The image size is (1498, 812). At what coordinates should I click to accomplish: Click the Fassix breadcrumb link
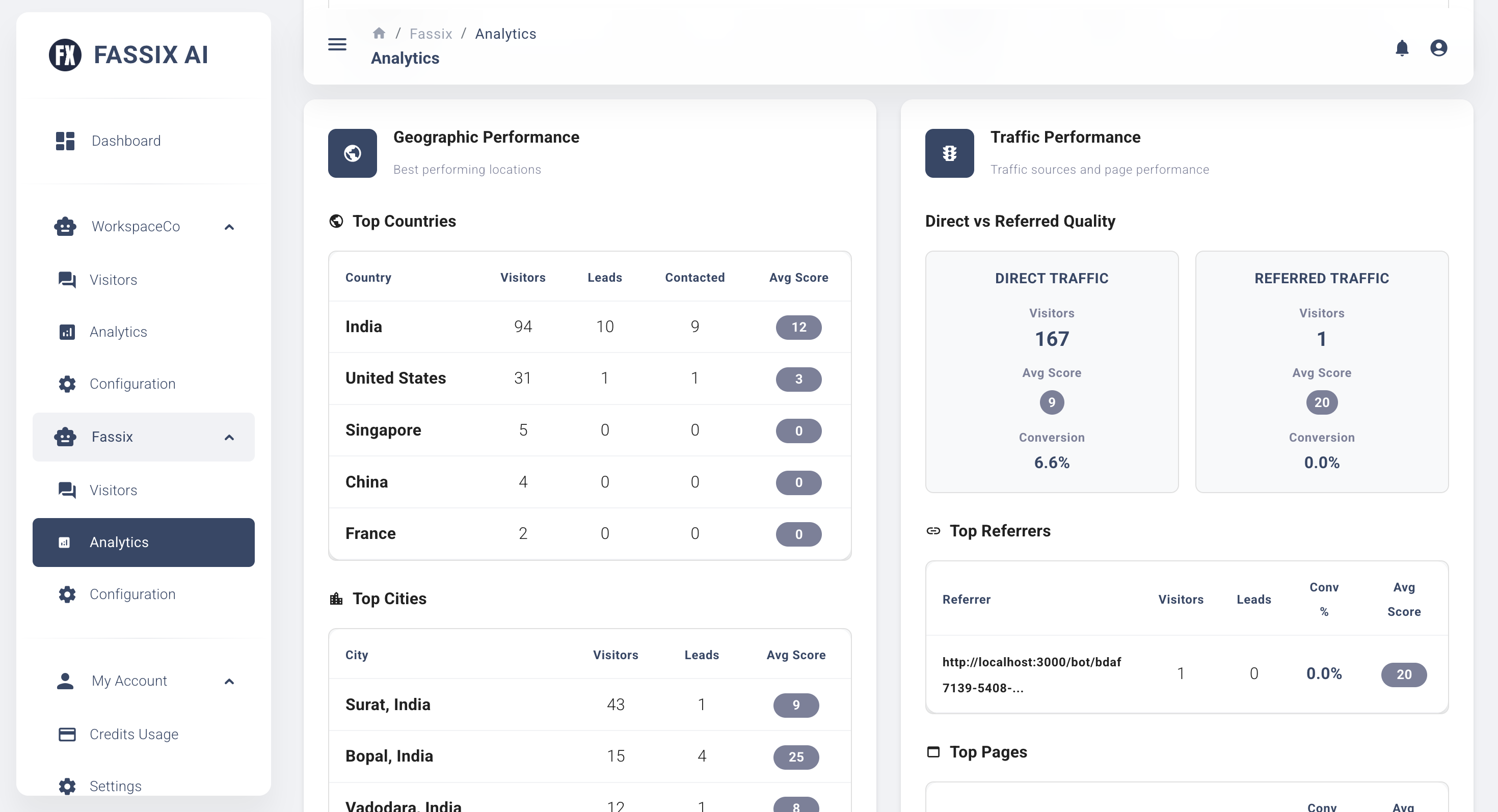[x=431, y=34]
